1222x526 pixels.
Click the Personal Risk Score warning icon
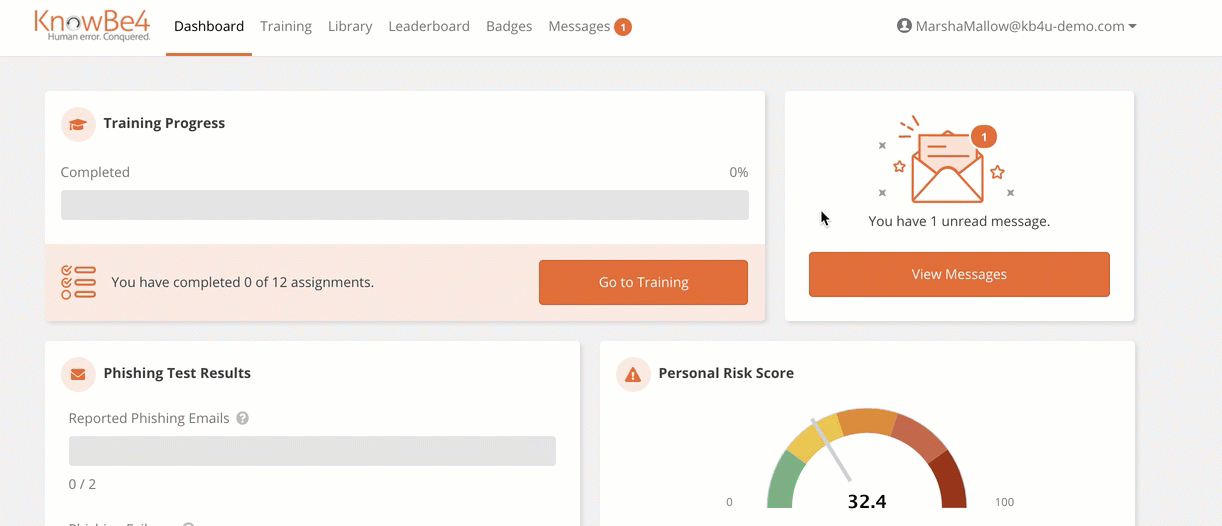pyautogui.click(x=633, y=374)
